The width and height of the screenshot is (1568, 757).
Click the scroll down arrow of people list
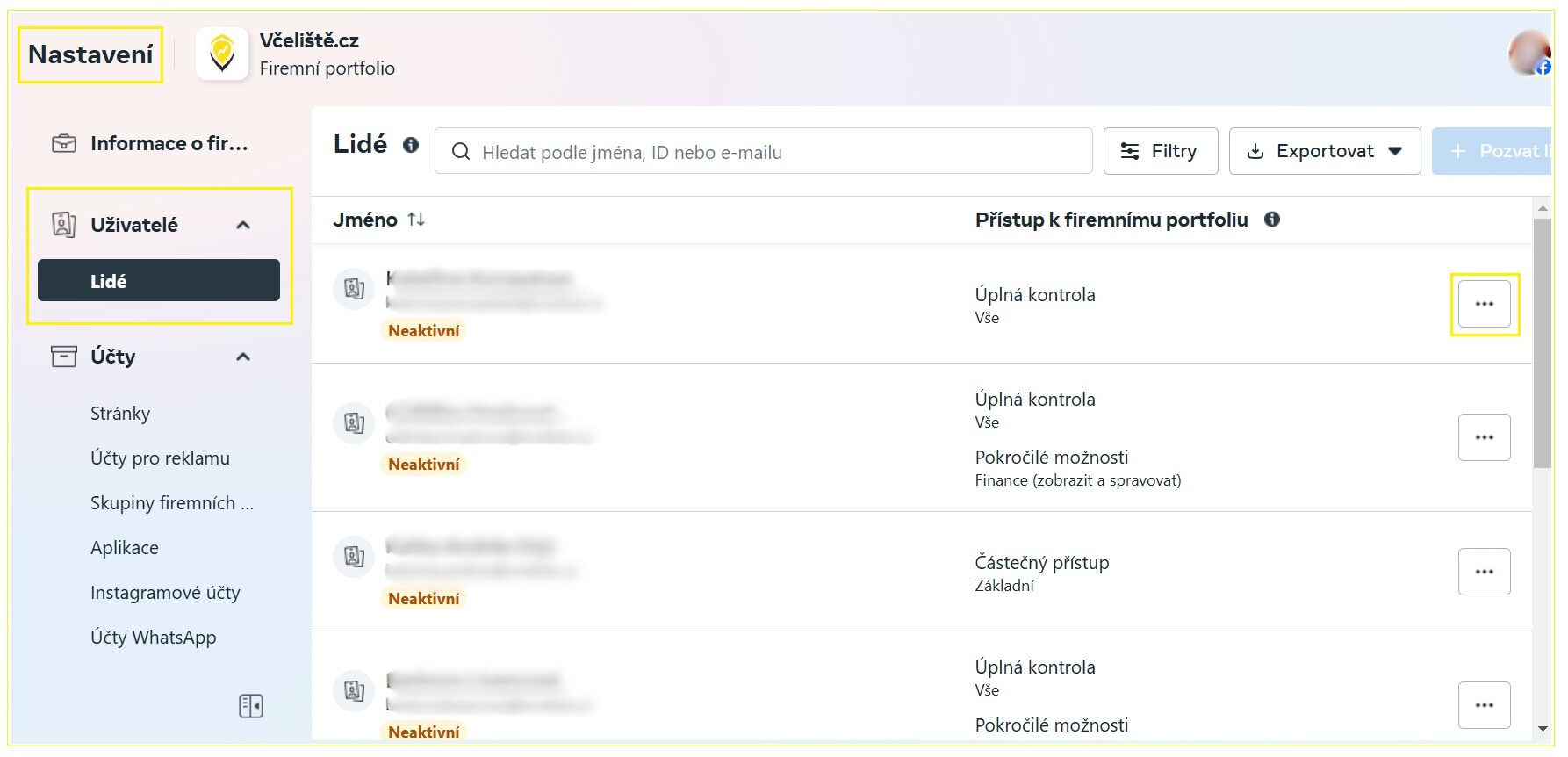(1543, 729)
